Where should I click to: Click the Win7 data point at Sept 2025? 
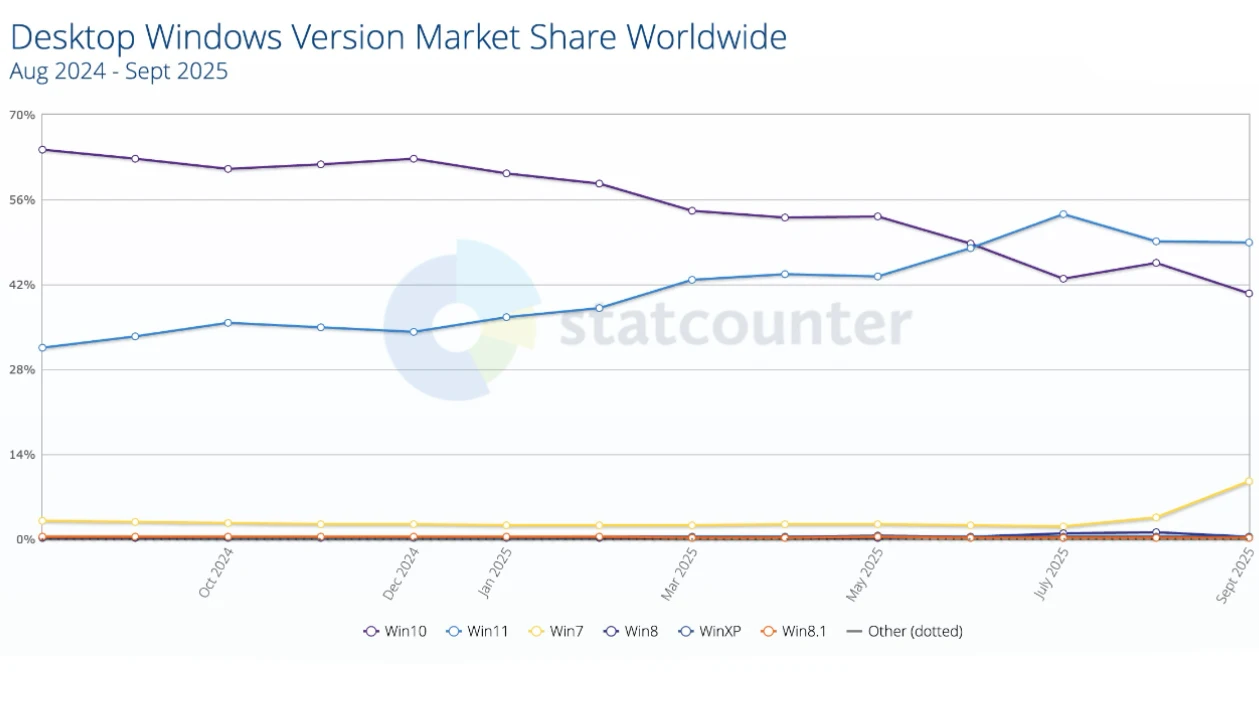tap(1248, 481)
